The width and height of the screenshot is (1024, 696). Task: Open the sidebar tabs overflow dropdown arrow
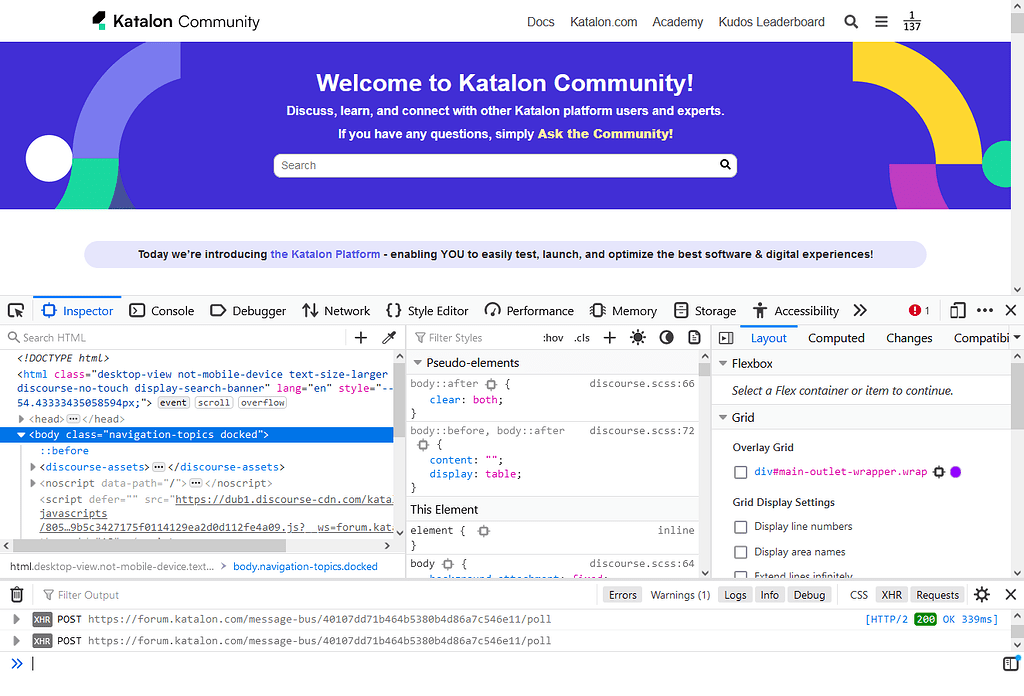(1016, 338)
